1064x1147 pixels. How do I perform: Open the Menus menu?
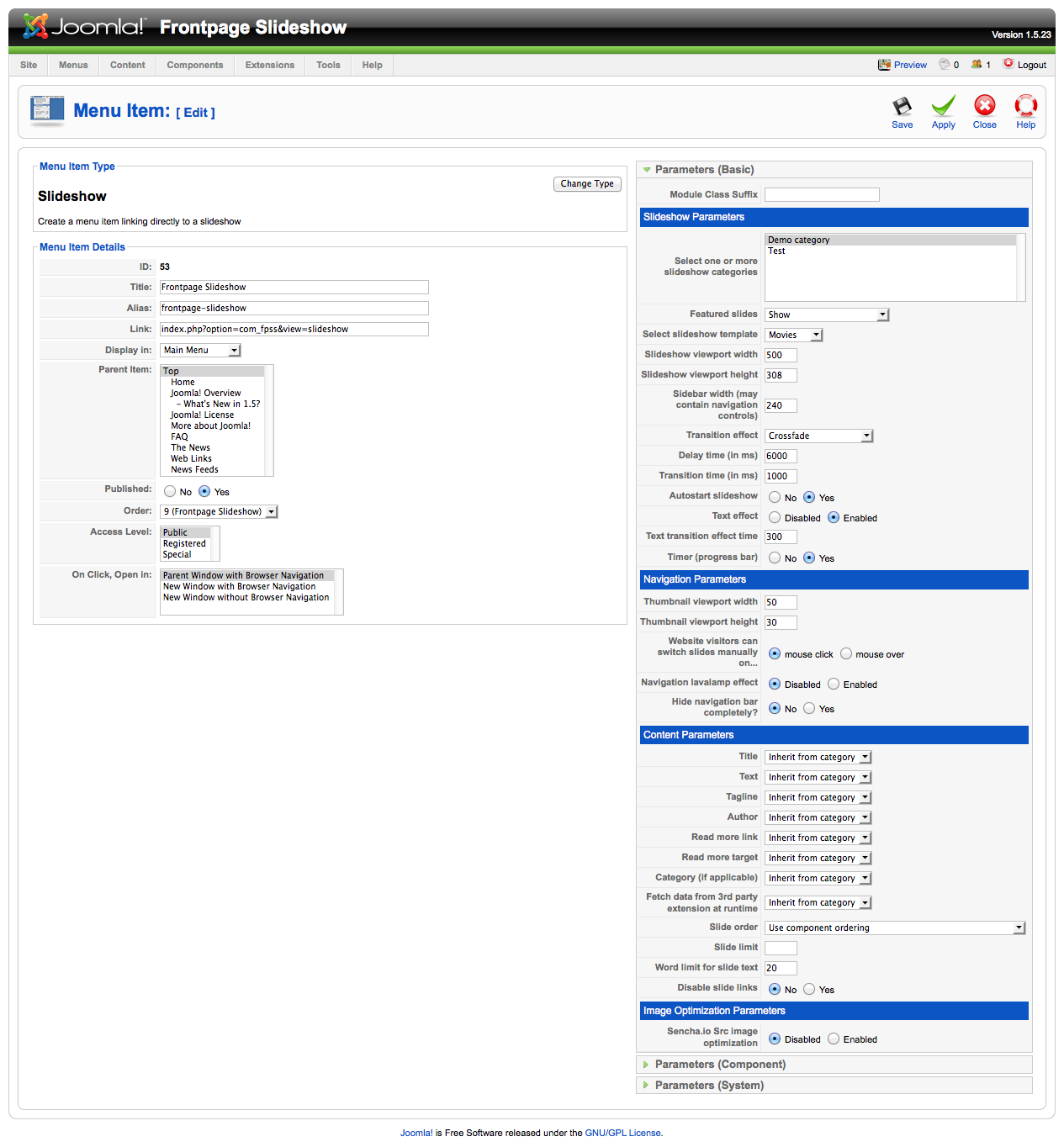pyautogui.click(x=73, y=66)
